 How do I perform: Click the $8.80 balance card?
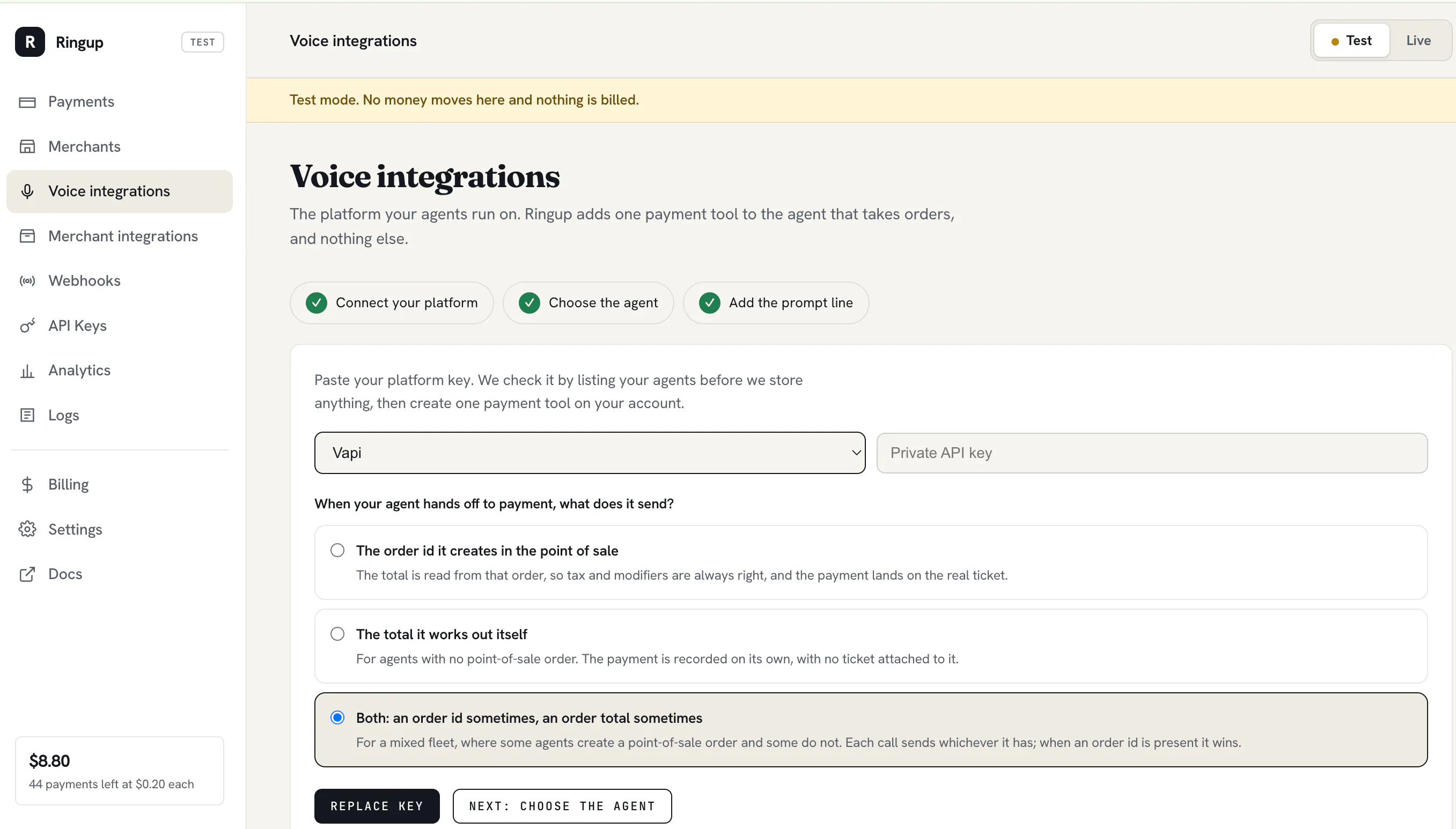point(120,771)
